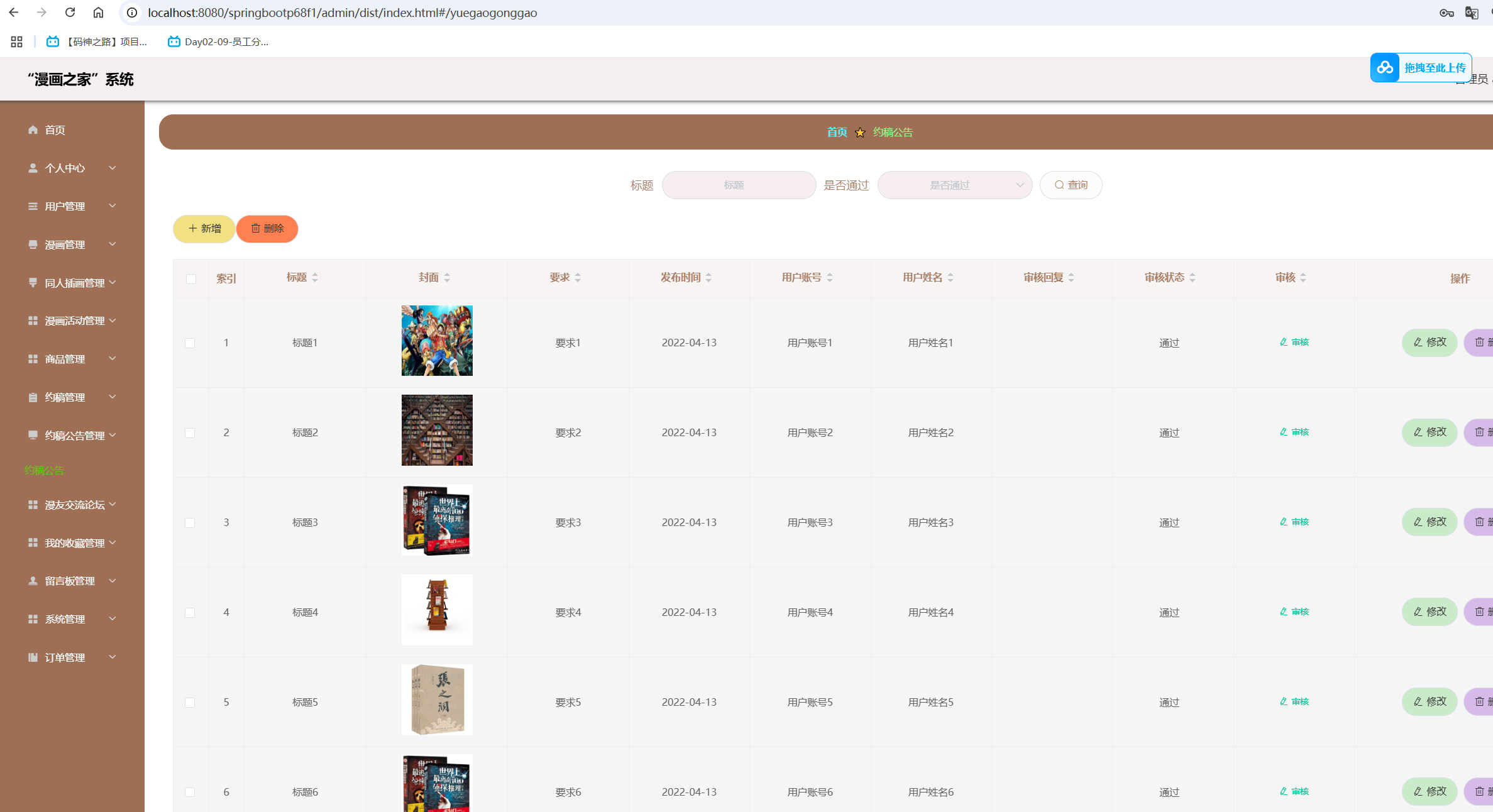Sort the table by 审核状态 column arrows
This screenshot has height=812, width=1493.
click(1193, 278)
